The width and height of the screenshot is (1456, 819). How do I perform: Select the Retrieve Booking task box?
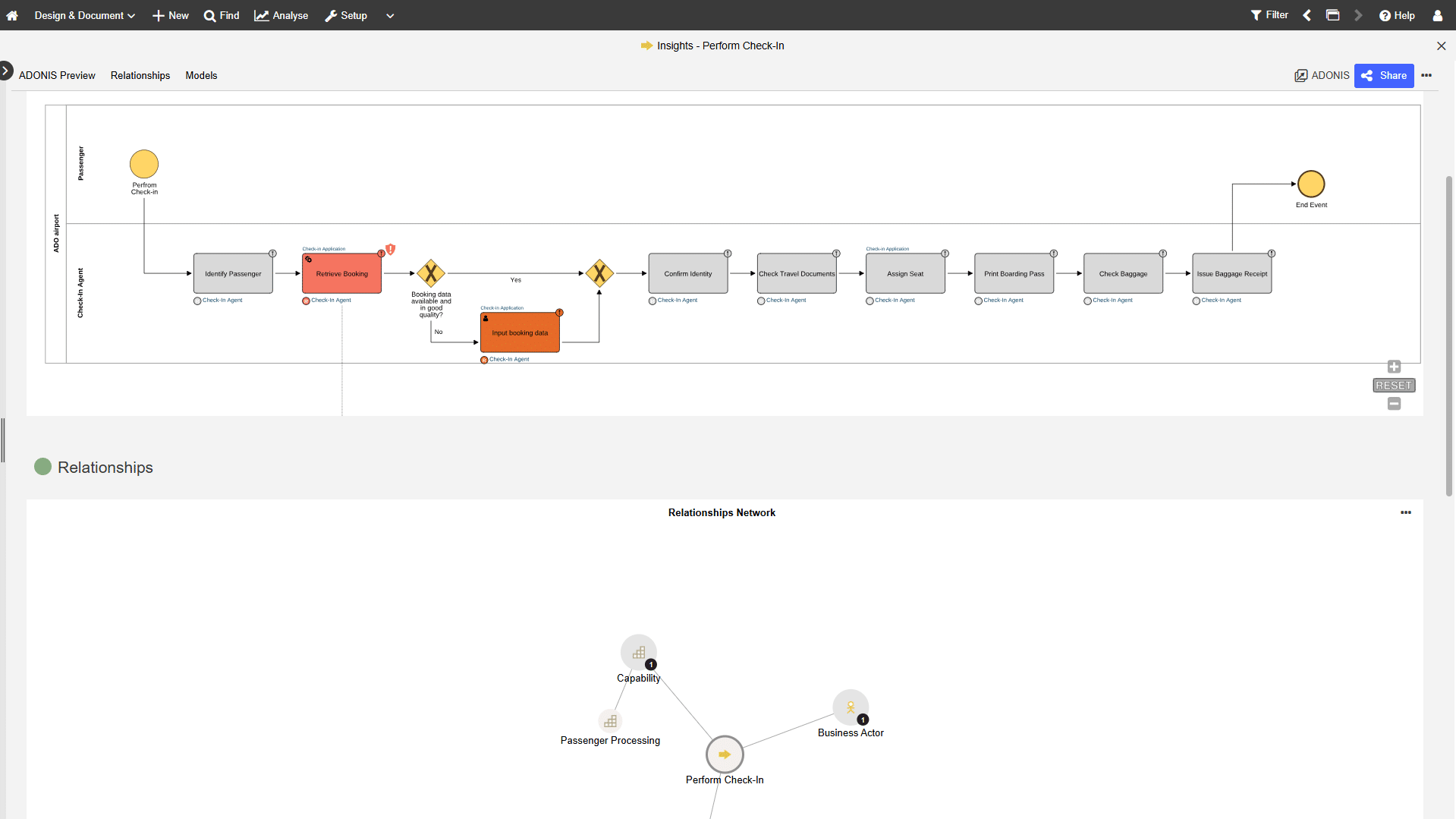click(341, 273)
